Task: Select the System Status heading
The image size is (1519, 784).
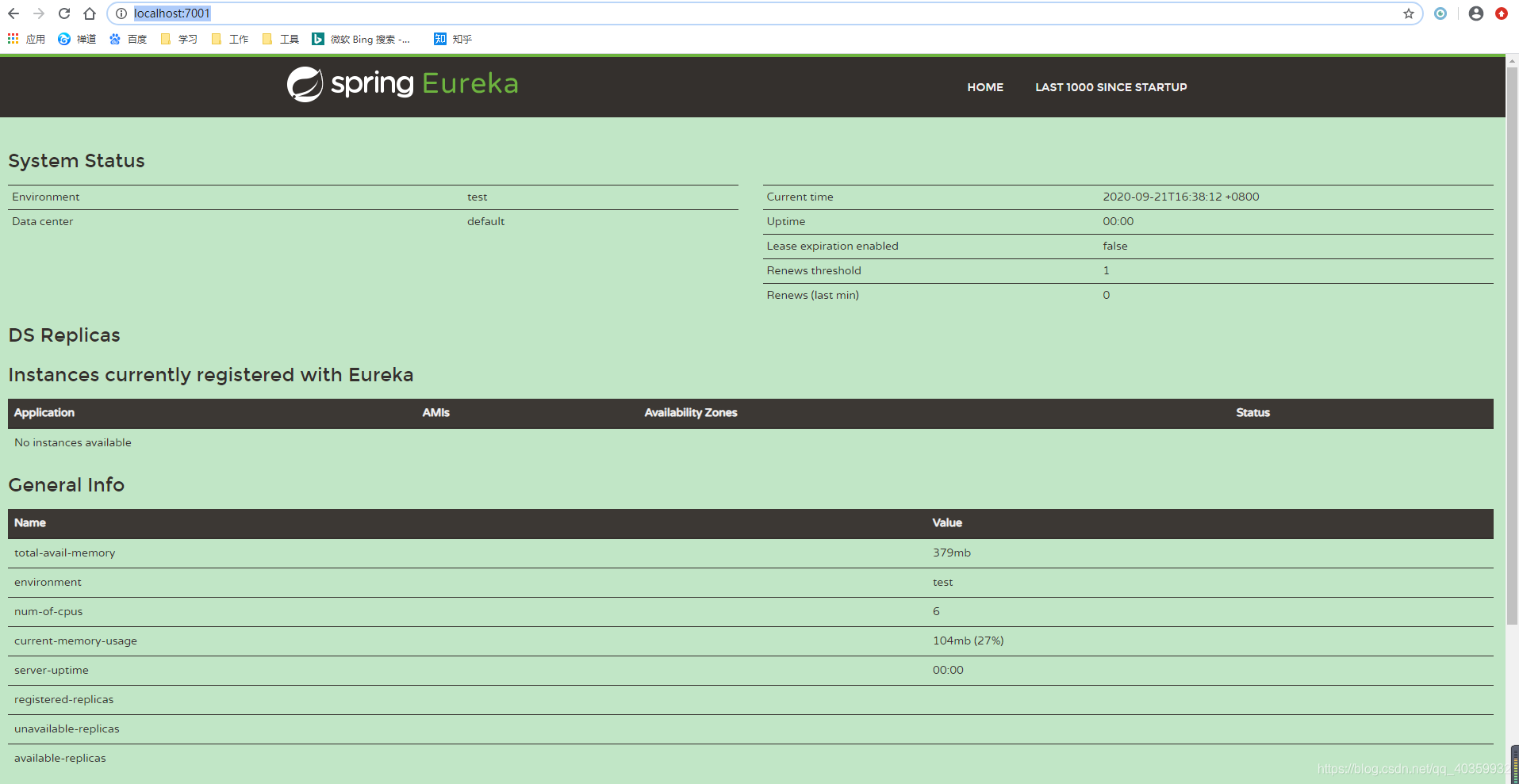Action: (76, 161)
